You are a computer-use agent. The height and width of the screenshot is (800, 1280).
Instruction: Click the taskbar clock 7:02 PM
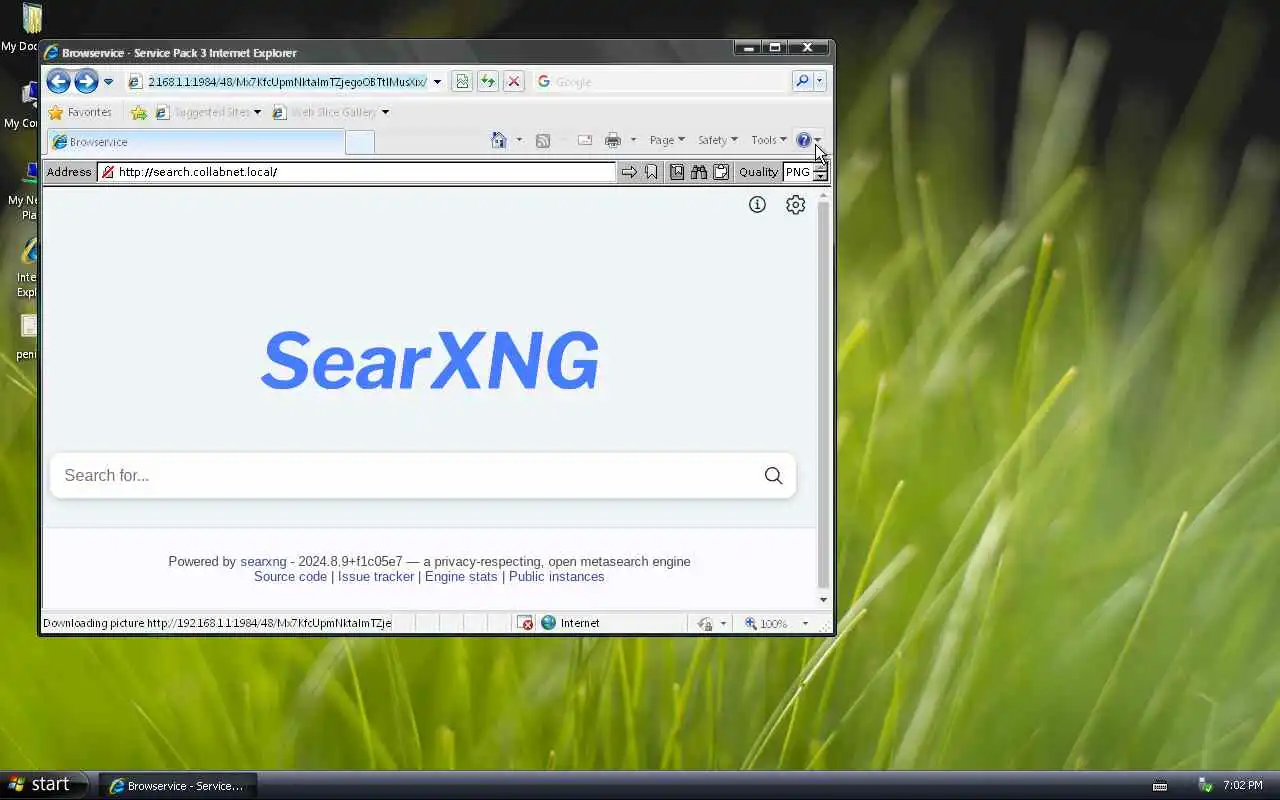coord(1243,786)
